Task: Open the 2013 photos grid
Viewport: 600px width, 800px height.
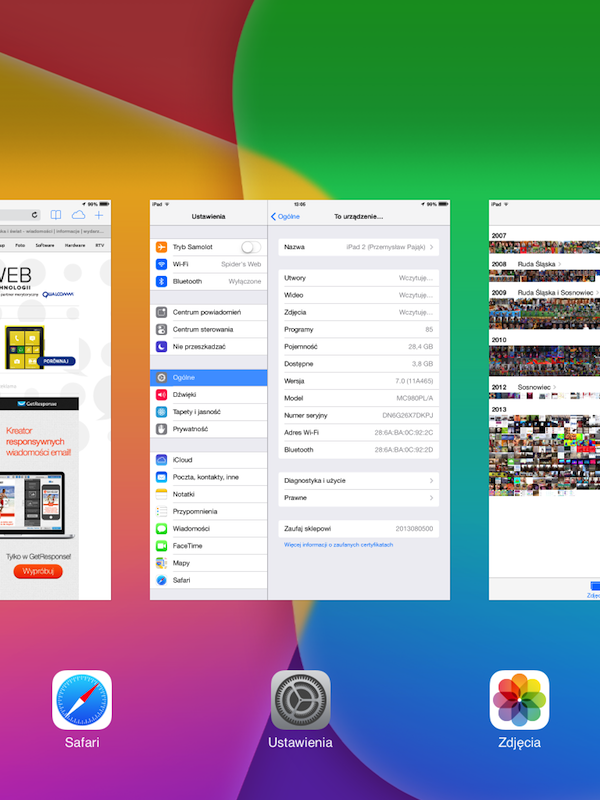Action: [544, 455]
